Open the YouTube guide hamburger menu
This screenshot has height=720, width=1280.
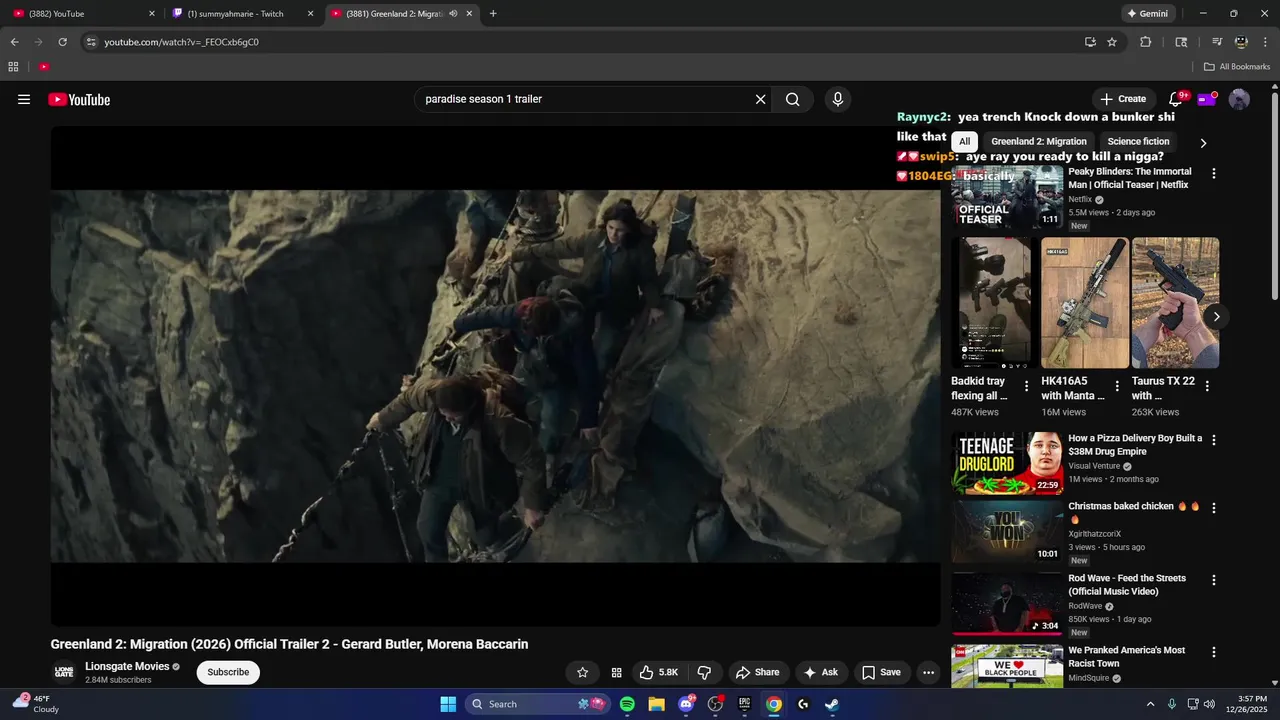[24, 99]
